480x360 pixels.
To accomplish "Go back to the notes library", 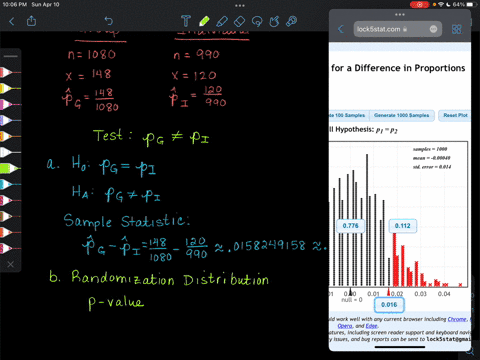I will pyautogui.click(x=12, y=22).
